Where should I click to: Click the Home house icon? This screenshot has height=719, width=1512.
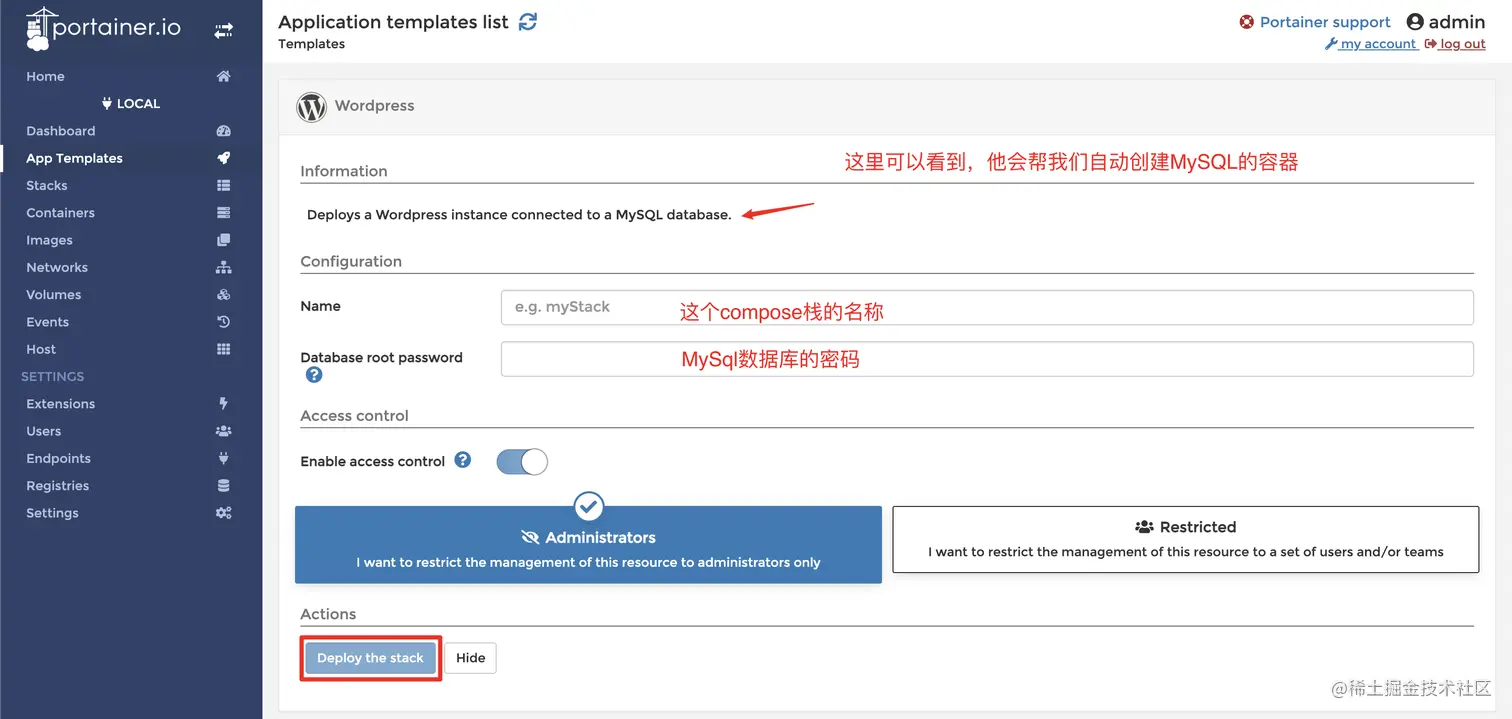click(x=224, y=76)
